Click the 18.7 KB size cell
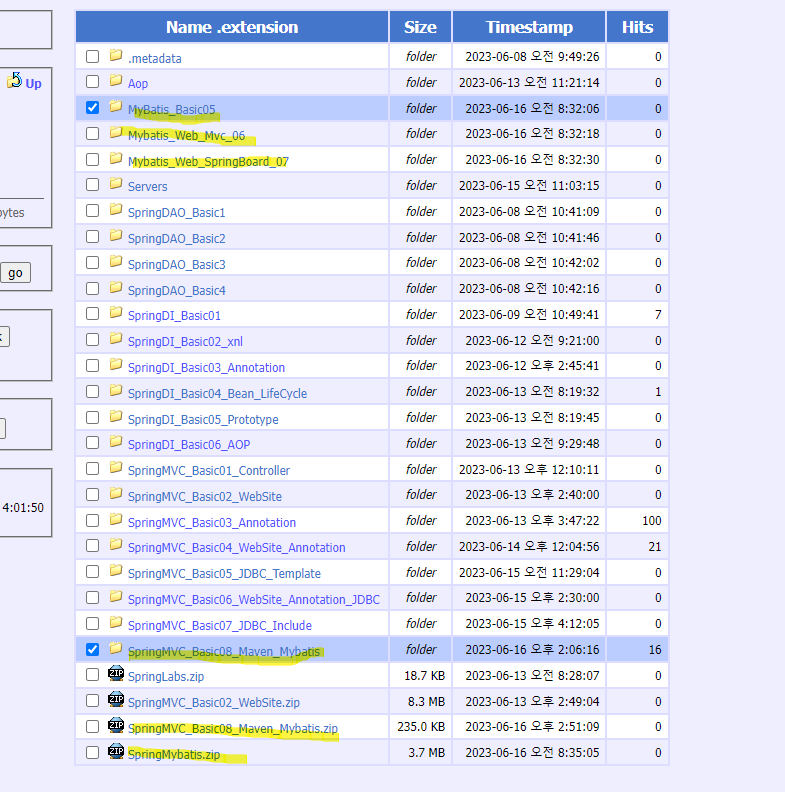 (x=424, y=676)
